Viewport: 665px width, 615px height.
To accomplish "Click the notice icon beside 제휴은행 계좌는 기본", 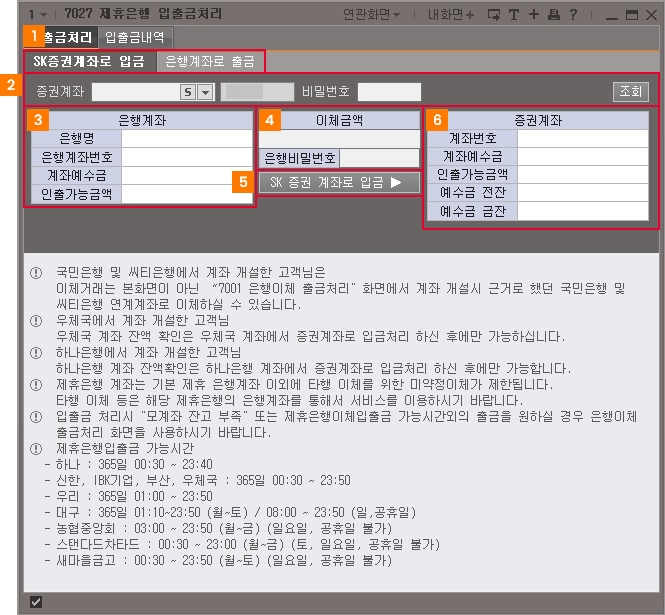I will 36,385.
